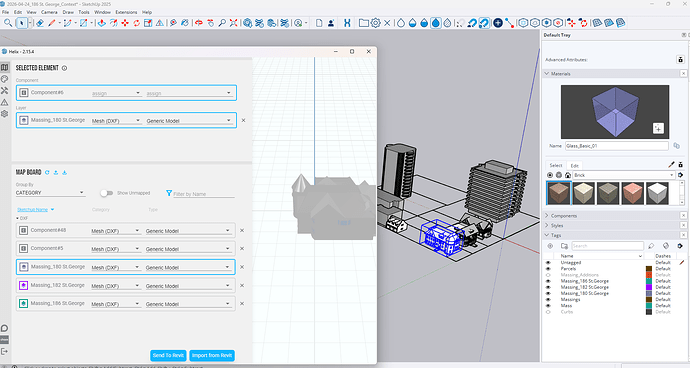The width and height of the screenshot is (690, 368).
Task: Open the Draw menu
Action: 68,12
